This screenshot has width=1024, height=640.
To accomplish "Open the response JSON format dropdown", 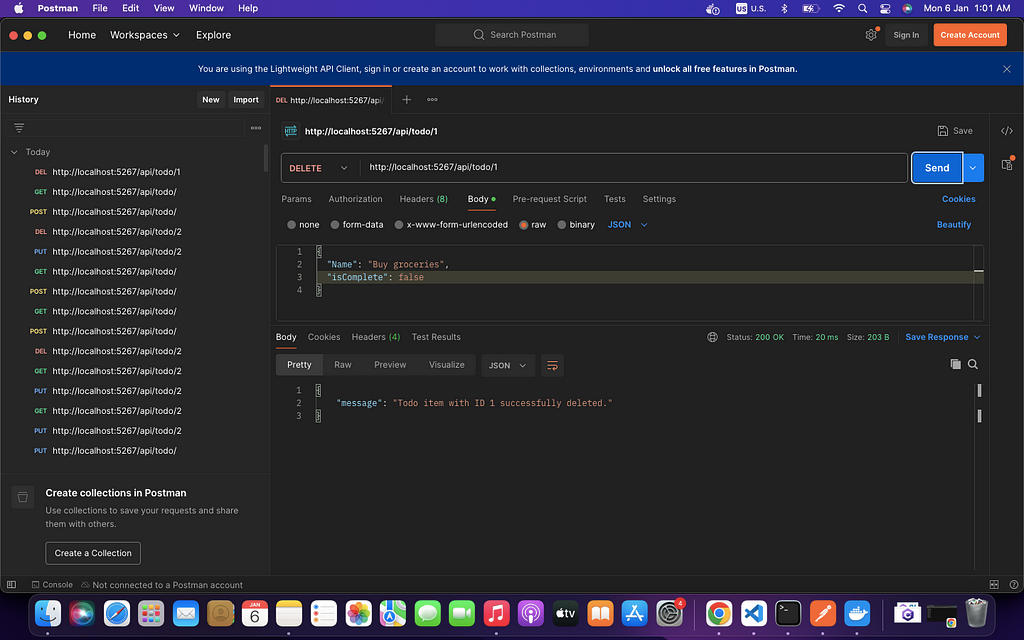I will (x=507, y=365).
